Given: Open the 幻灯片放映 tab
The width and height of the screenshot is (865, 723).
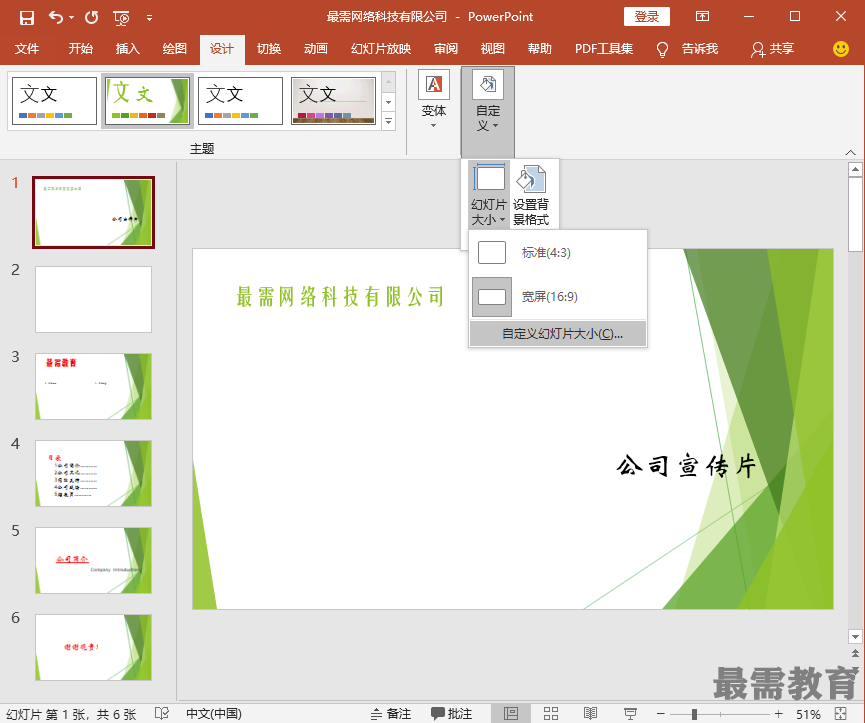Looking at the screenshot, I should [381, 49].
